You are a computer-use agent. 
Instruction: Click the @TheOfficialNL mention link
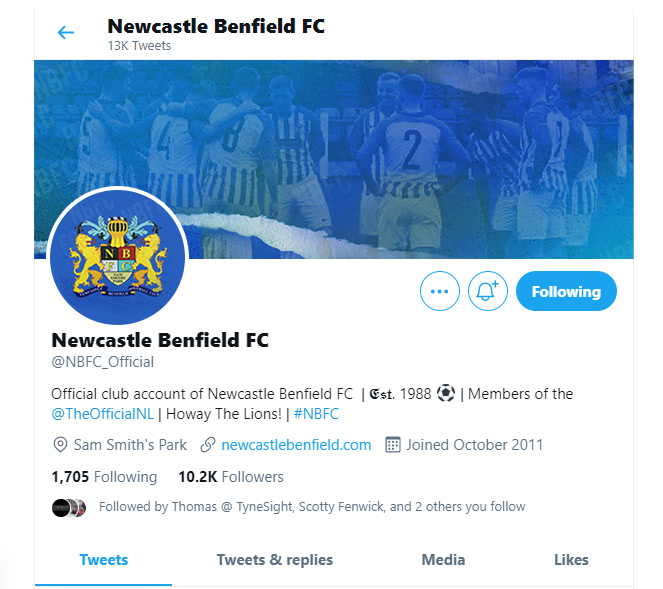click(102, 414)
